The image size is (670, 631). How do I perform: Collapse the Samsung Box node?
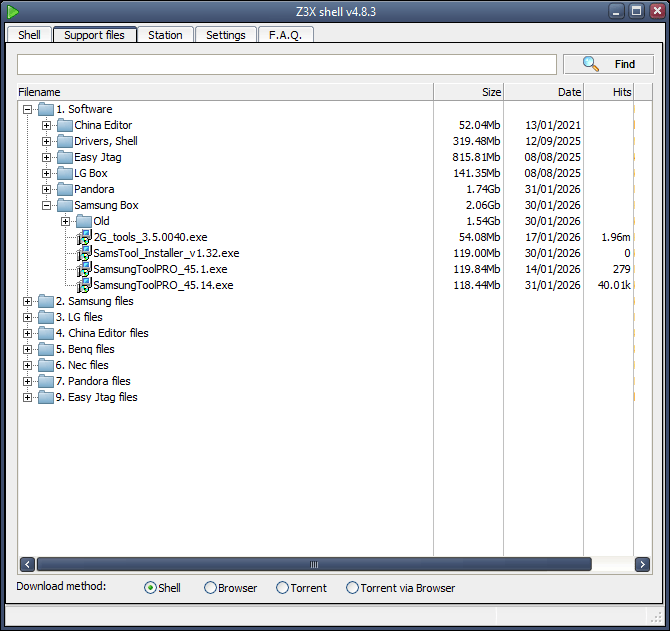point(46,205)
